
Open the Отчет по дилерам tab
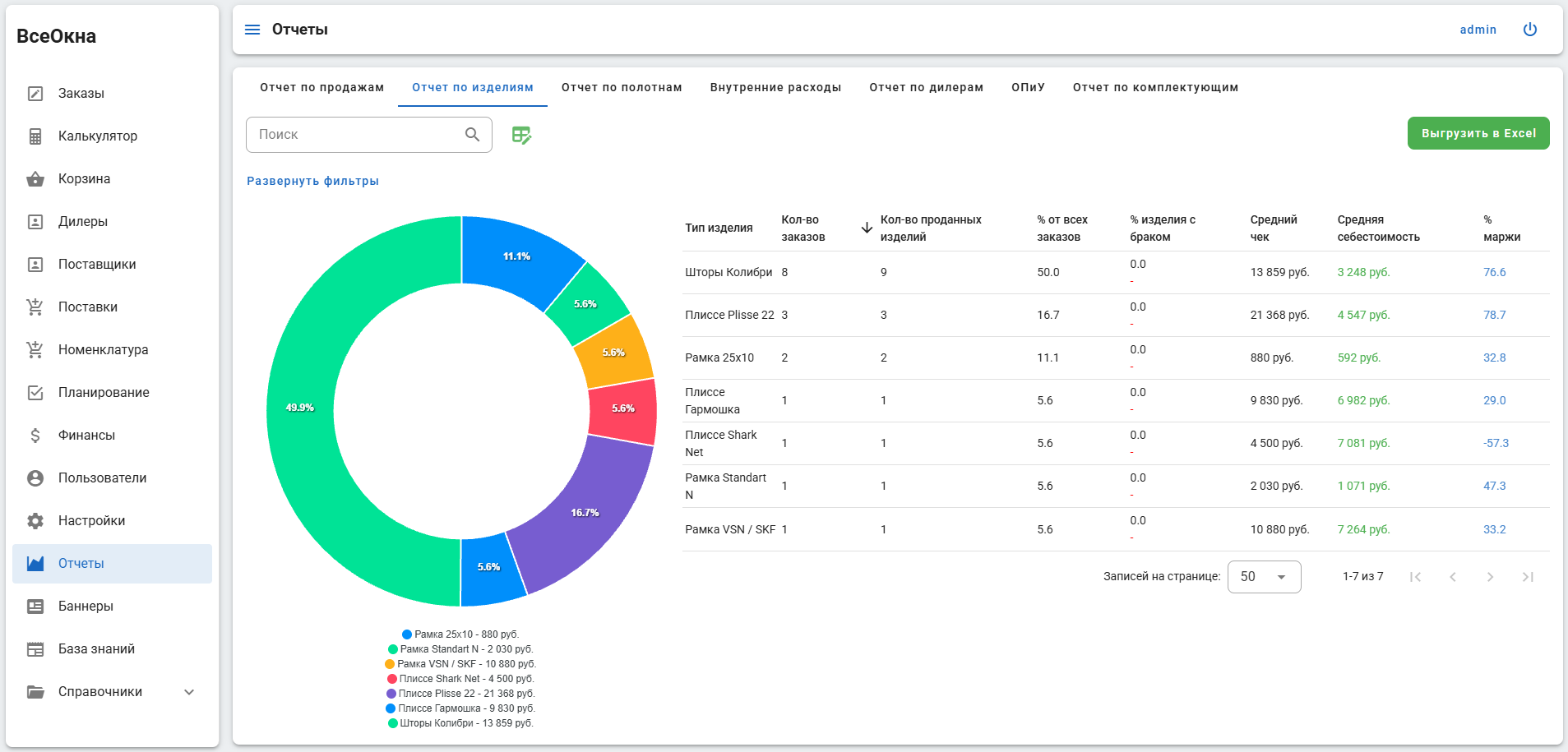(927, 87)
